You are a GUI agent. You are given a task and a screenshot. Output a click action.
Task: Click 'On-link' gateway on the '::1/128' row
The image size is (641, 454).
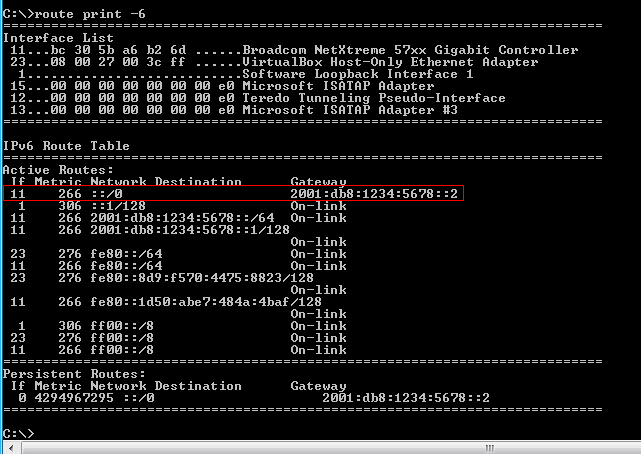pyautogui.click(x=318, y=206)
